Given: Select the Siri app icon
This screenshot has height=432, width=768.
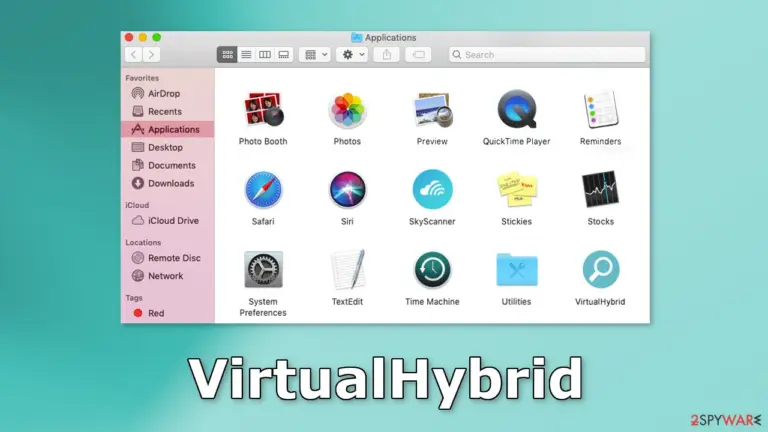Looking at the screenshot, I should point(347,190).
